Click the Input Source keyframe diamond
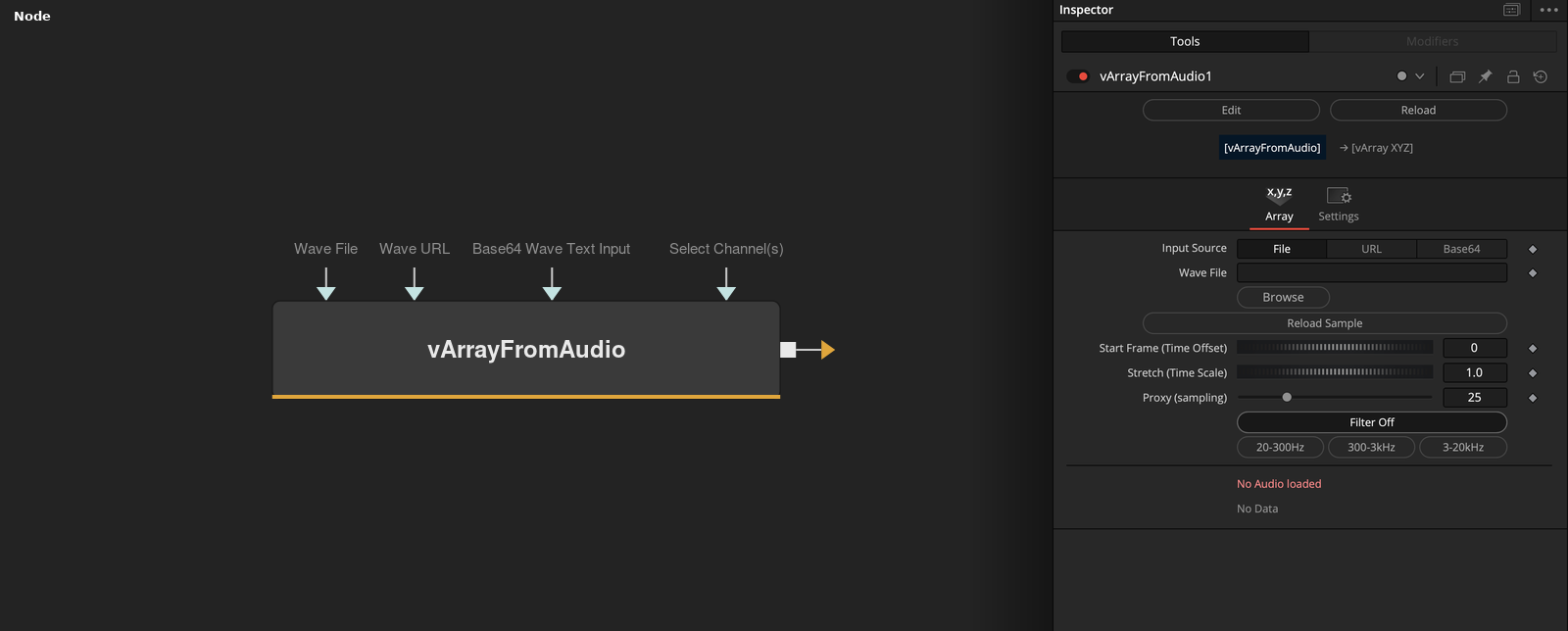Viewport: 1568px width, 631px height. 1533,249
